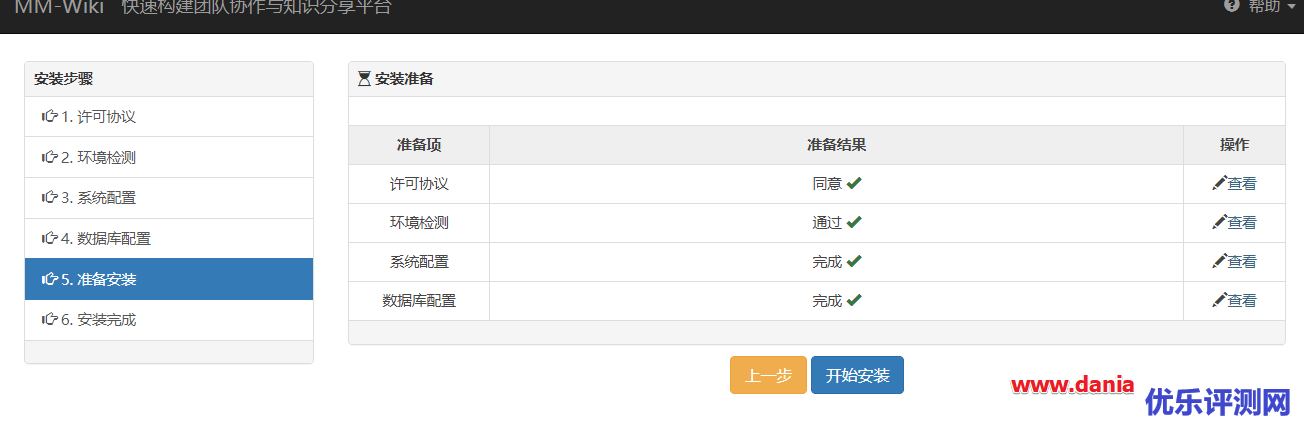Click 完成 text in 系统配置 row
This screenshot has width=1304, height=429.
[x=827, y=262]
